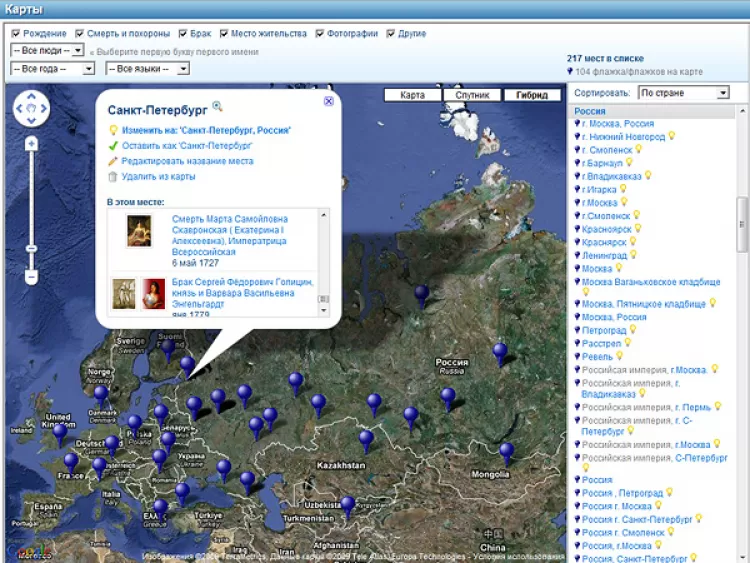Viewport: 750px width, 563px height.
Task: Select г.Владикавказ in the places list
Action: tap(611, 177)
